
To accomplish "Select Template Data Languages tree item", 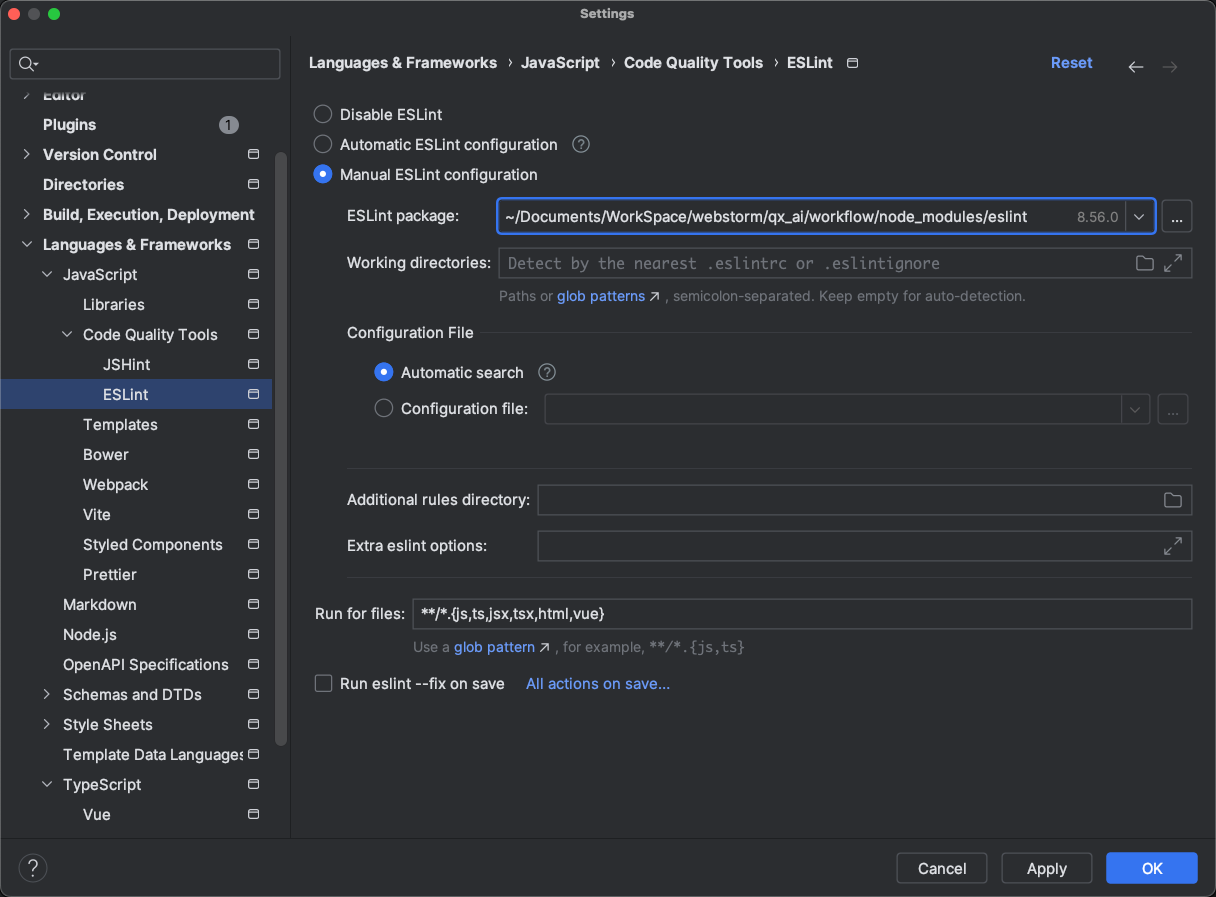I will click(153, 754).
